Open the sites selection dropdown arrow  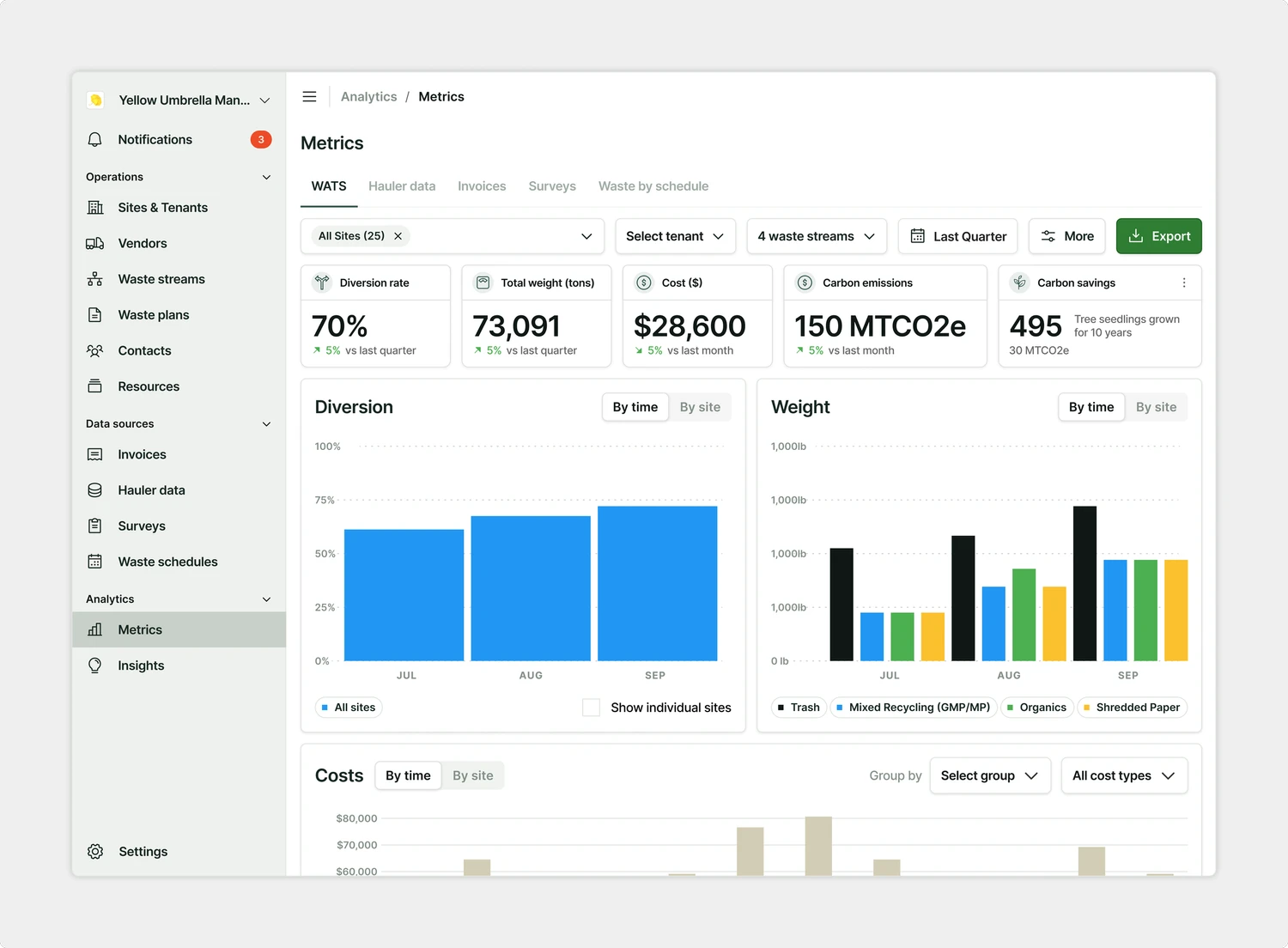586,236
